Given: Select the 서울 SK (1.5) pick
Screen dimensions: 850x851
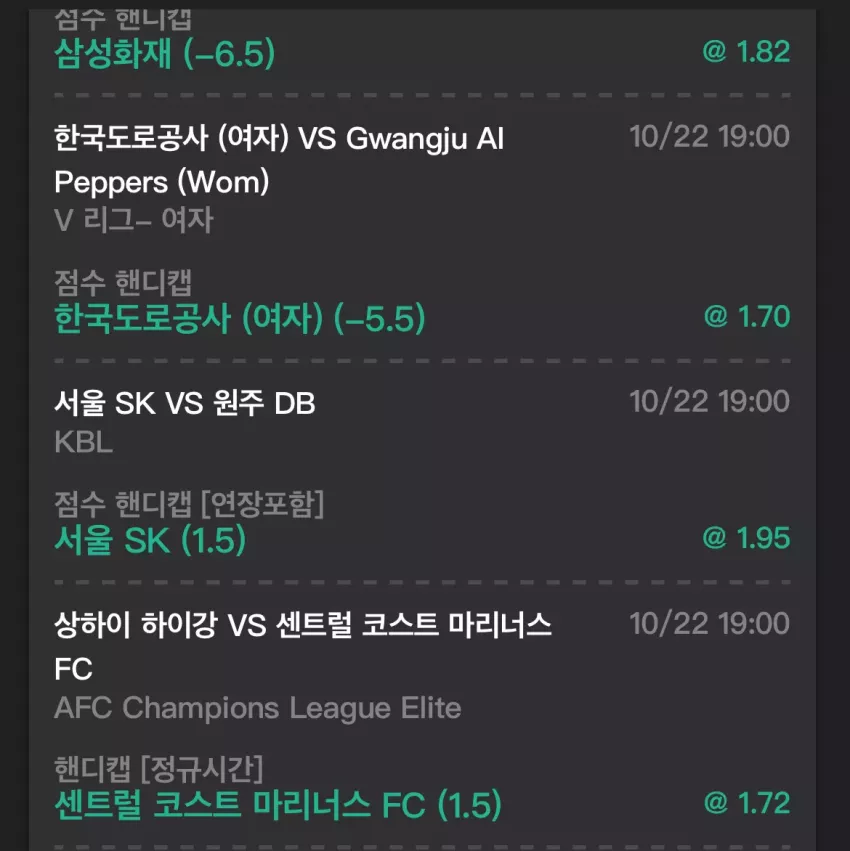Looking at the screenshot, I should (150, 541).
